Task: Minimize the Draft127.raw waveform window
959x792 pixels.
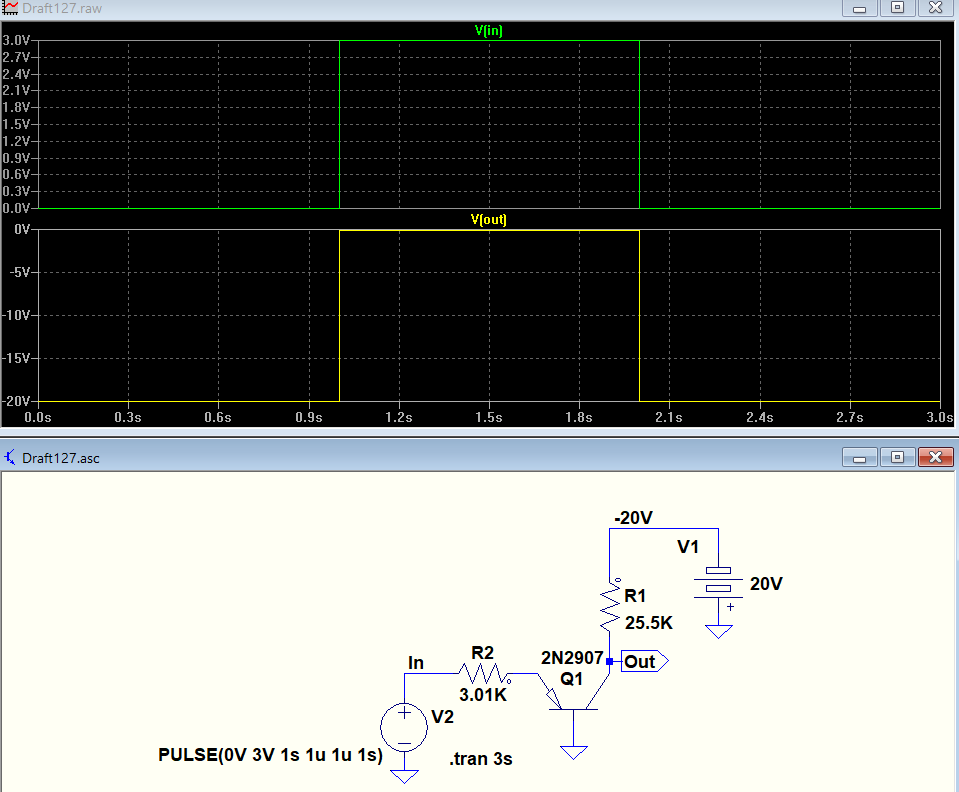Action: pos(859,8)
